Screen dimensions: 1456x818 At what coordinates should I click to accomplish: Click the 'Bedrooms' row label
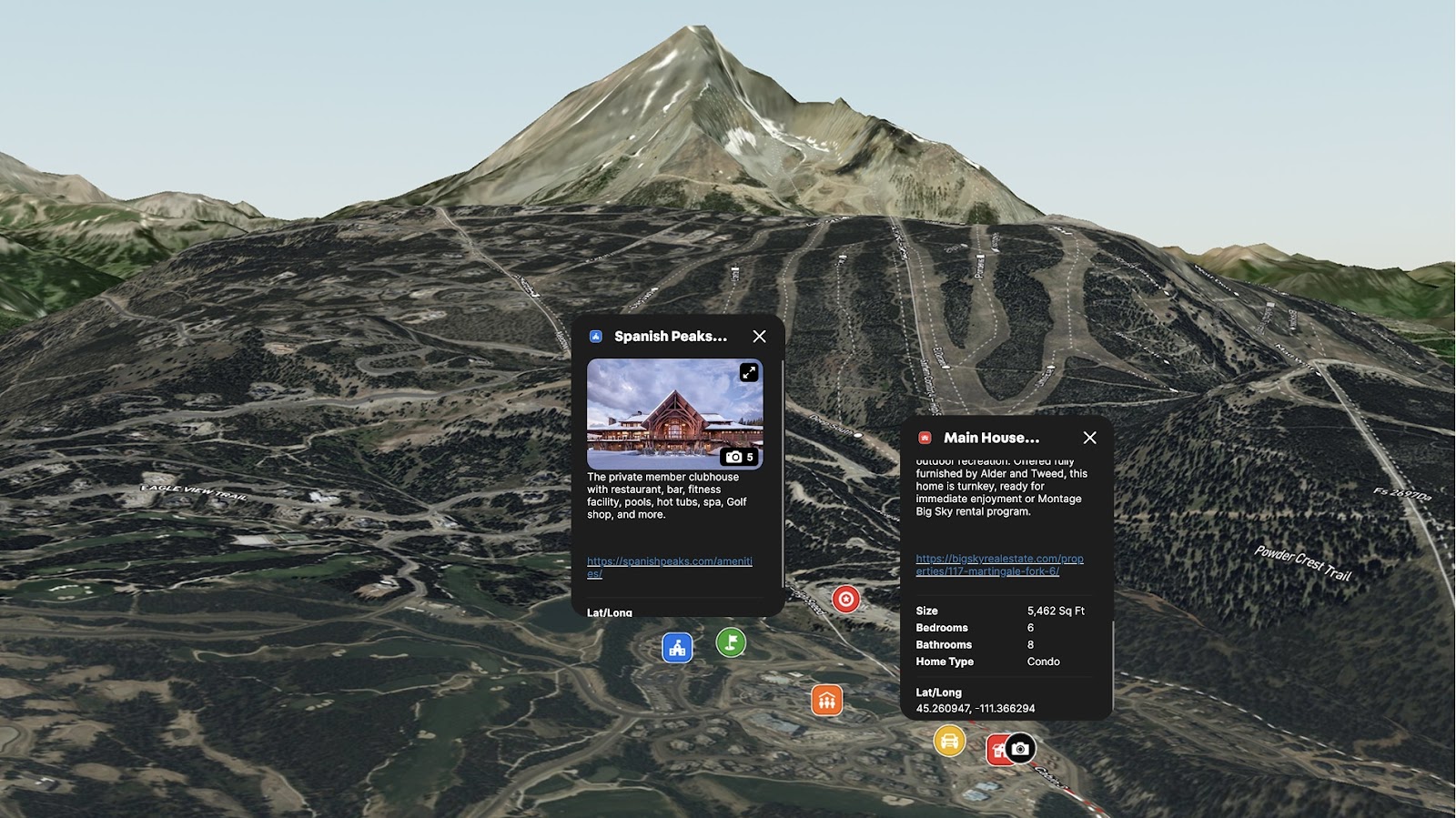[942, 628]
